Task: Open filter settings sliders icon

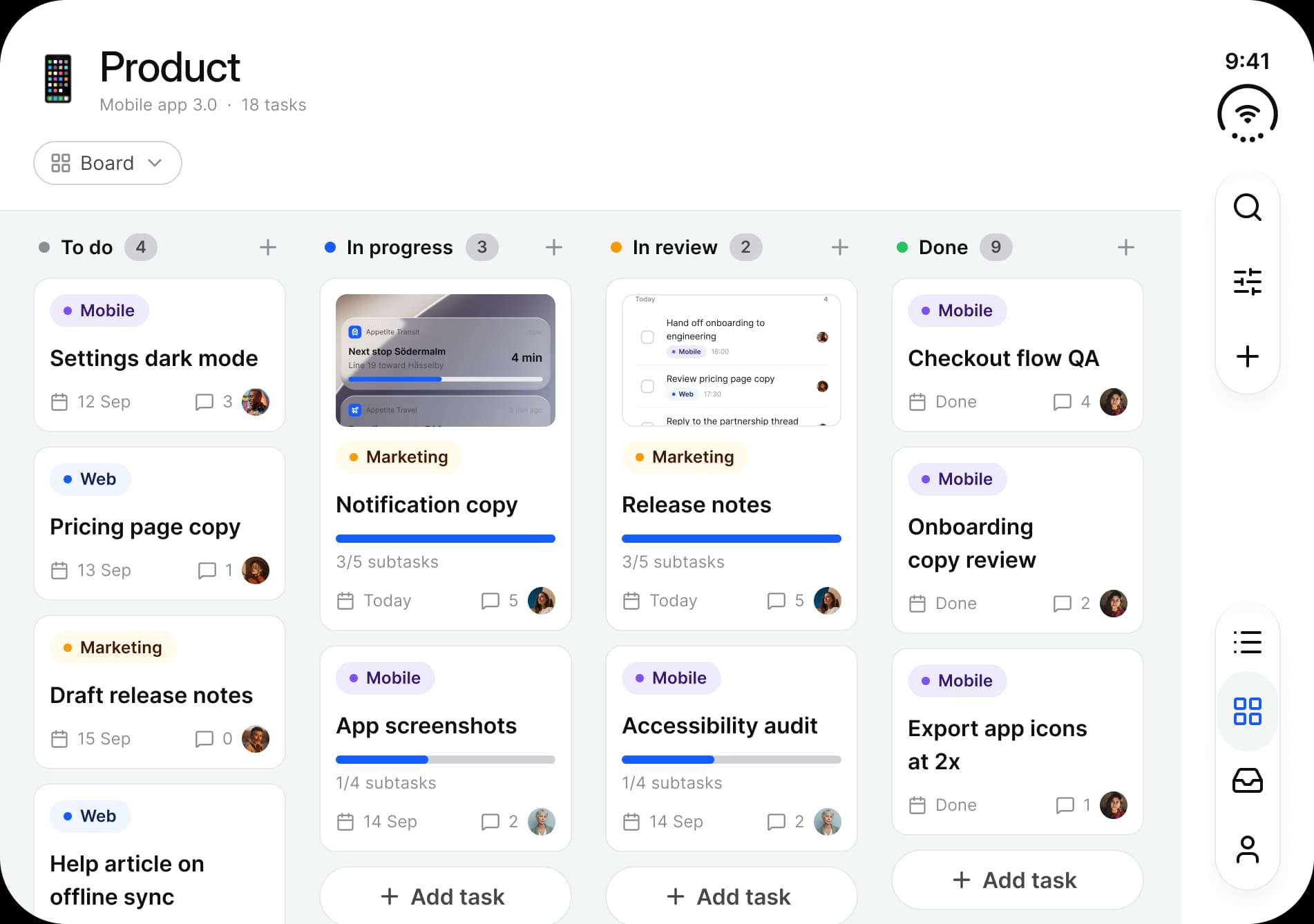Action: tap(1247, 282)
